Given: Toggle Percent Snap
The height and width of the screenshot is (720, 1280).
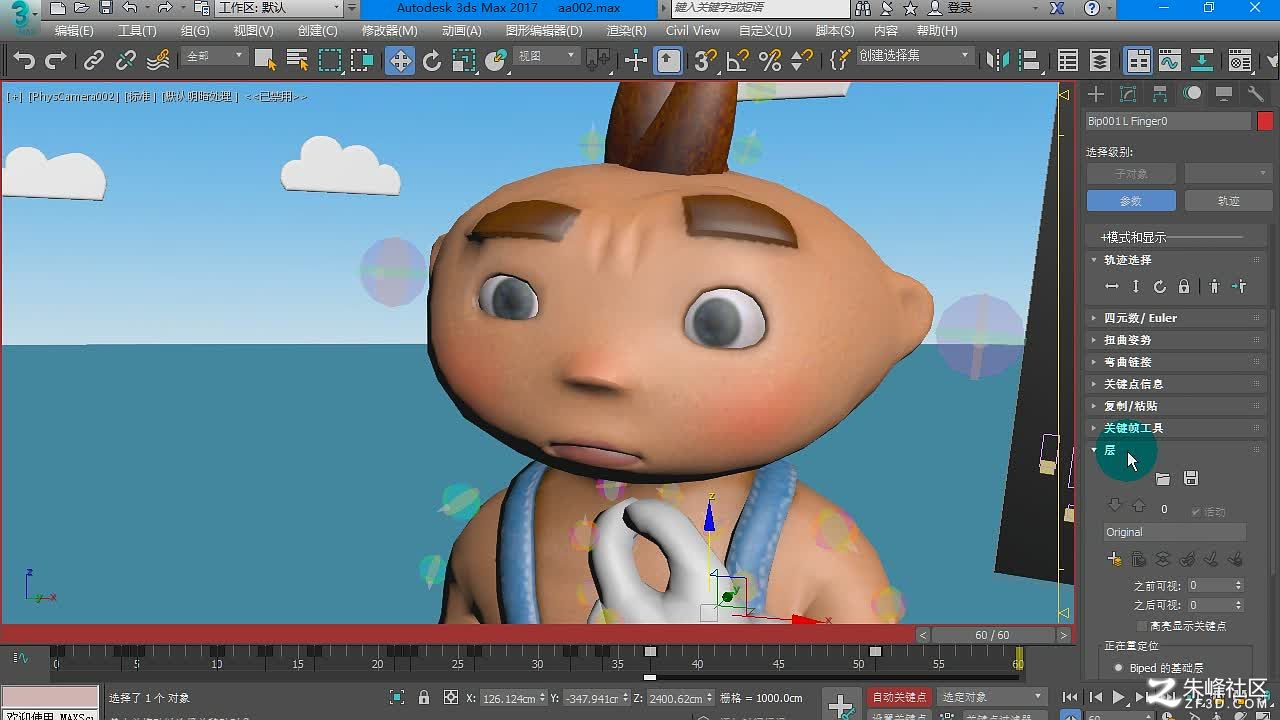Looking at the screenshot, I should (770, 61).
